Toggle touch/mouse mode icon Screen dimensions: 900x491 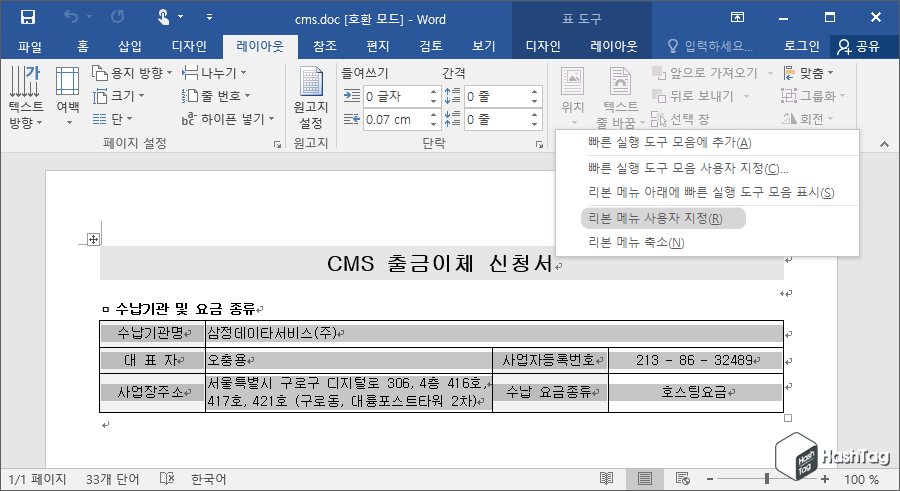pos(164,17)
